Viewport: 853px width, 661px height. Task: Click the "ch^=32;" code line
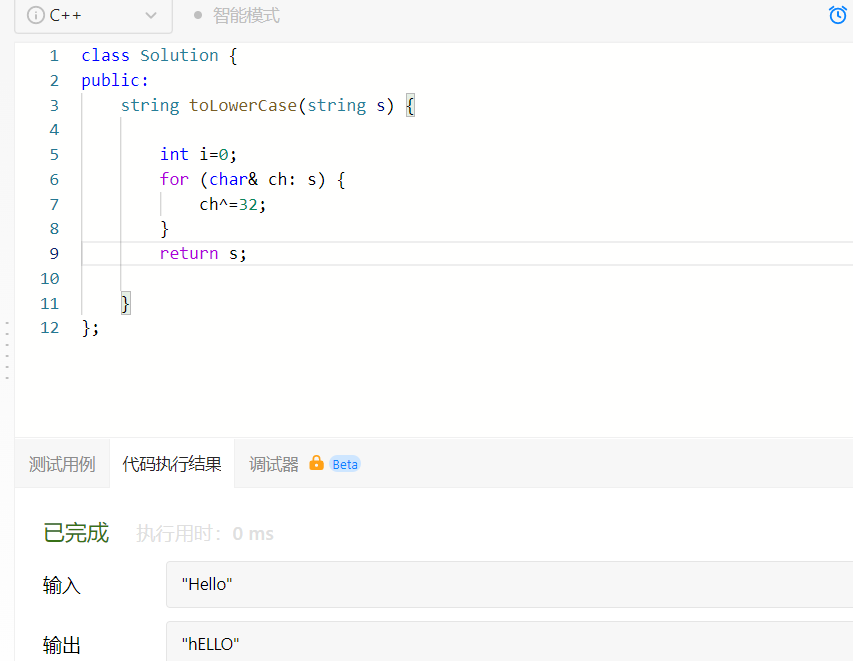233,205
